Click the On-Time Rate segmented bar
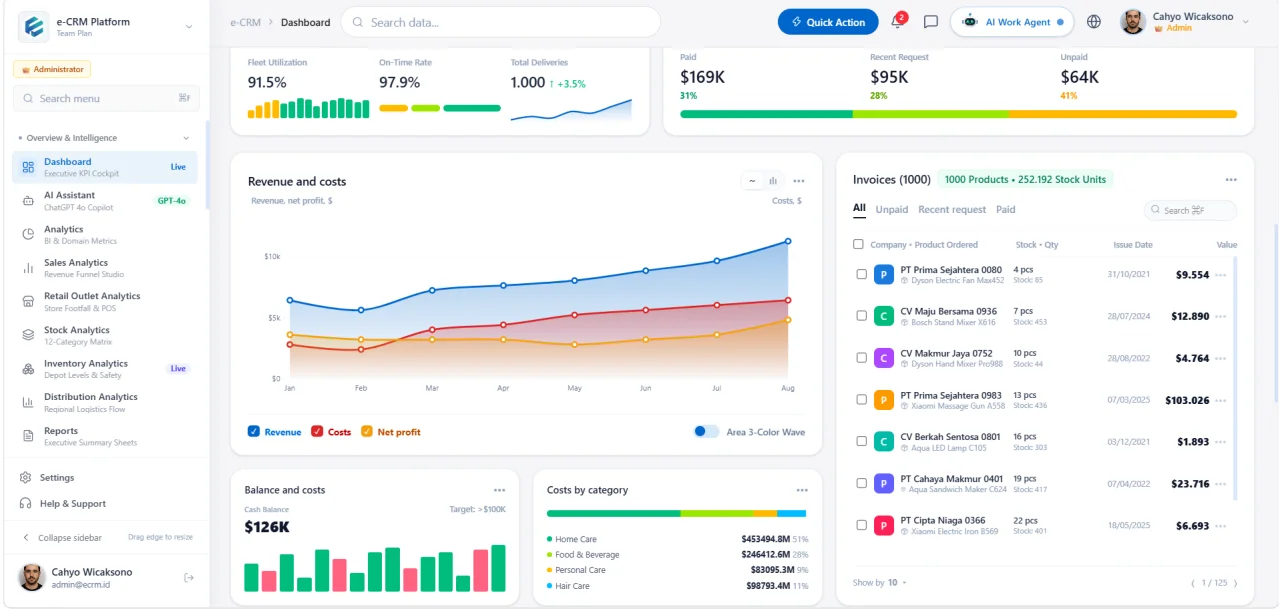1280x609 pixels. (x=439, y=108)
